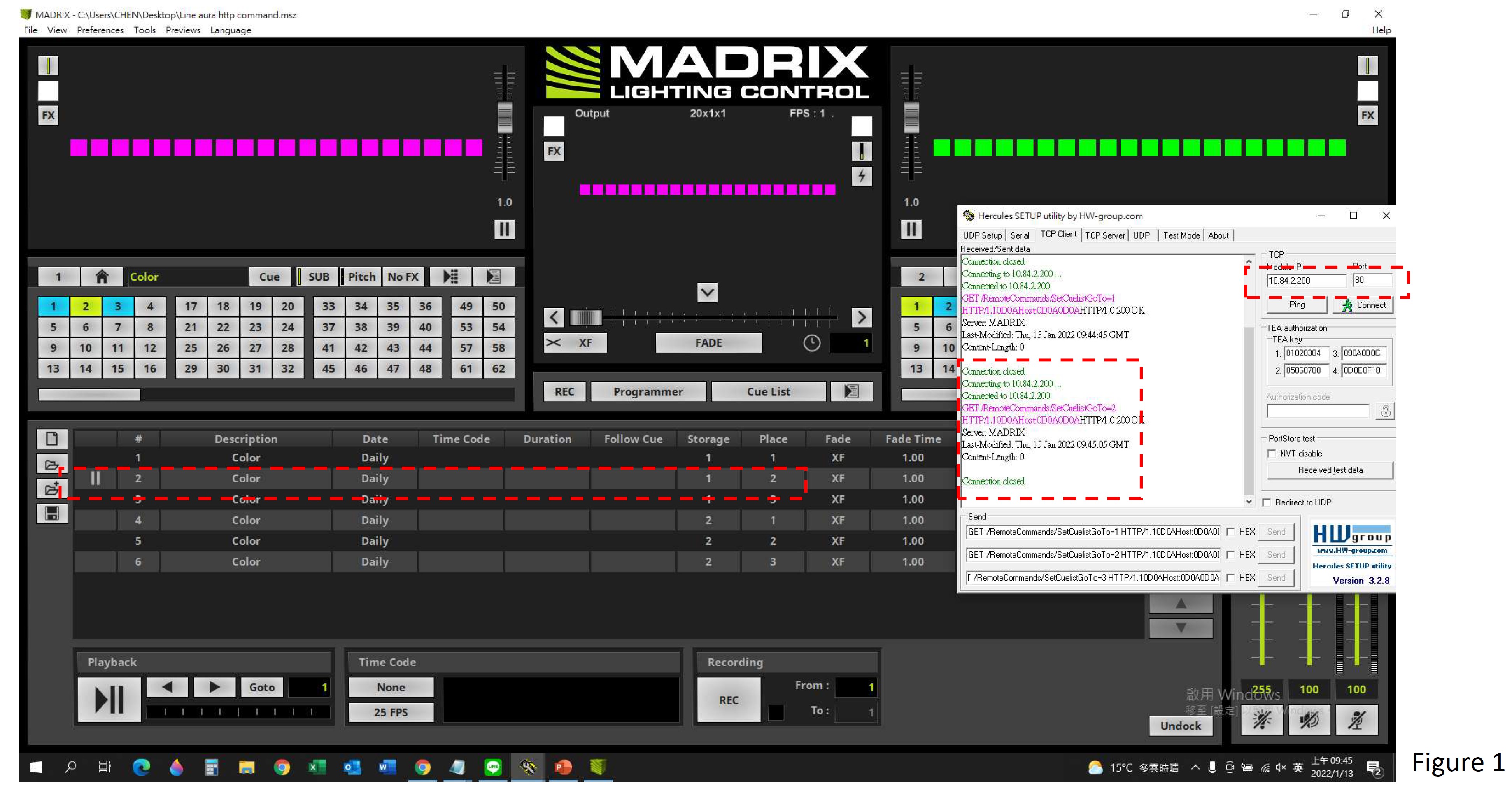Click the authorization code lock icon
This screenshot has height=786, width=1512.
pos(1385,412)
